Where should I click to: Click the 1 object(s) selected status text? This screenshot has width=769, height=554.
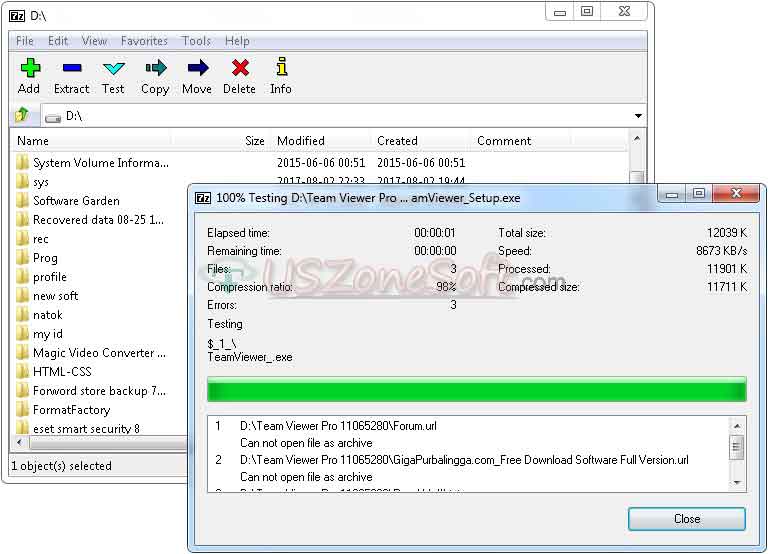62,465
